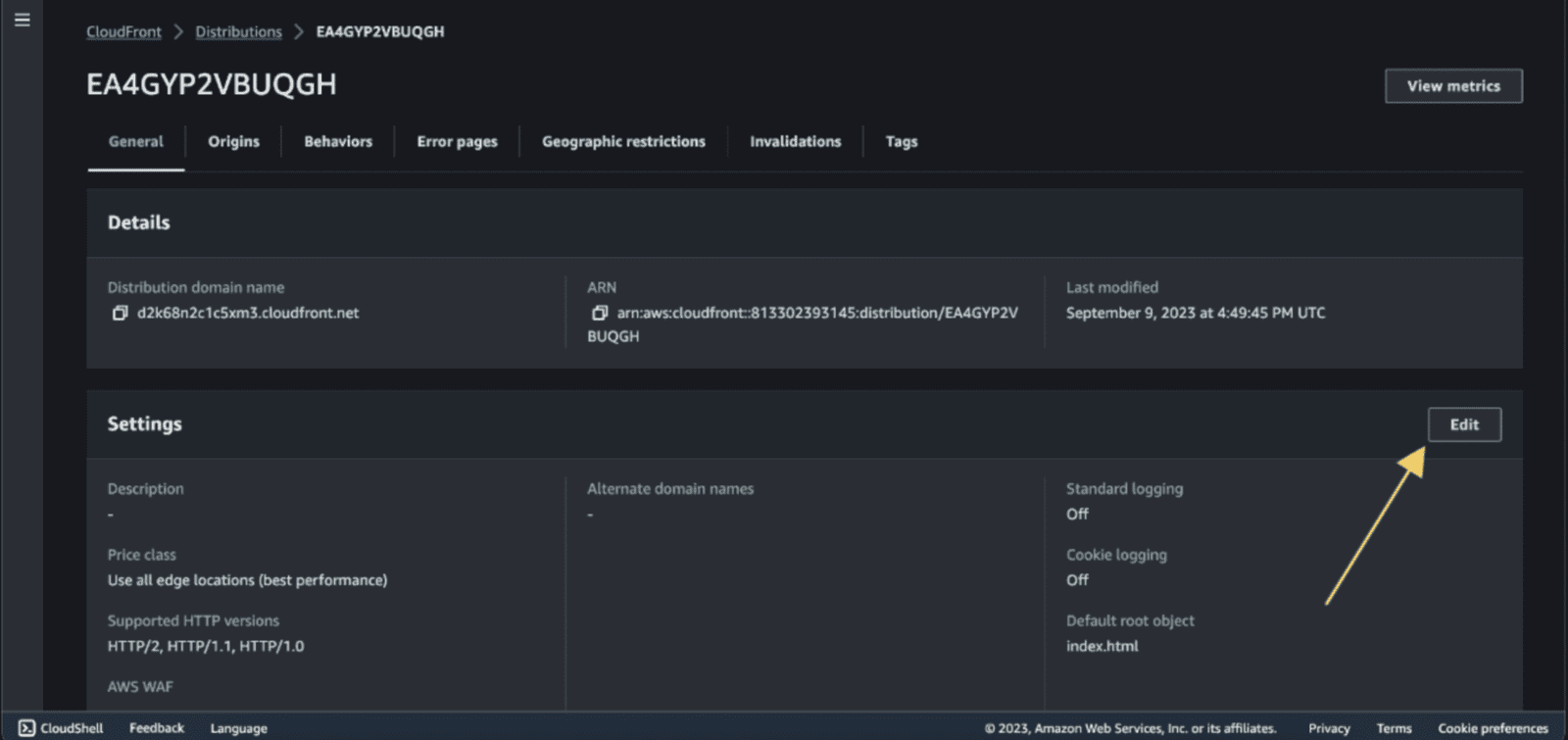Go to Distributions breadcrumb
This screenshot has width=1568, height=740.
(x=238, y=31)
